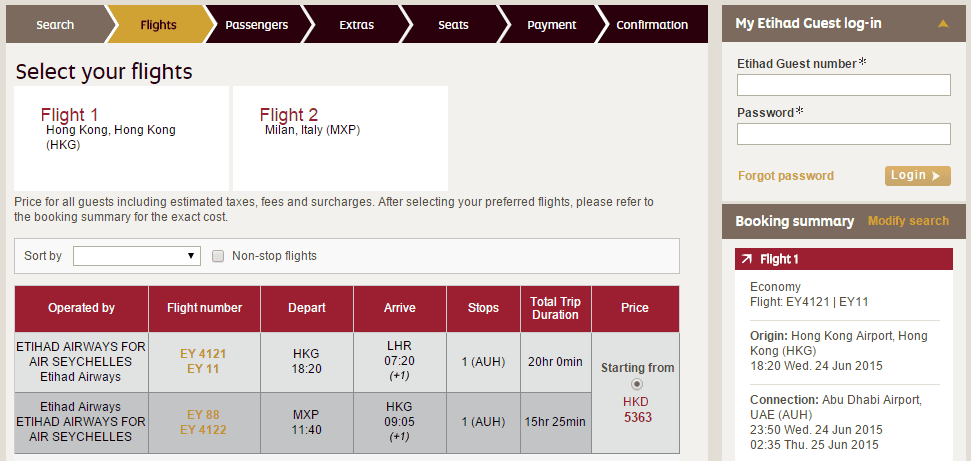Click the Flight 1 arrow icon in summary
The image size is (971, 461).
click(747, 260)
